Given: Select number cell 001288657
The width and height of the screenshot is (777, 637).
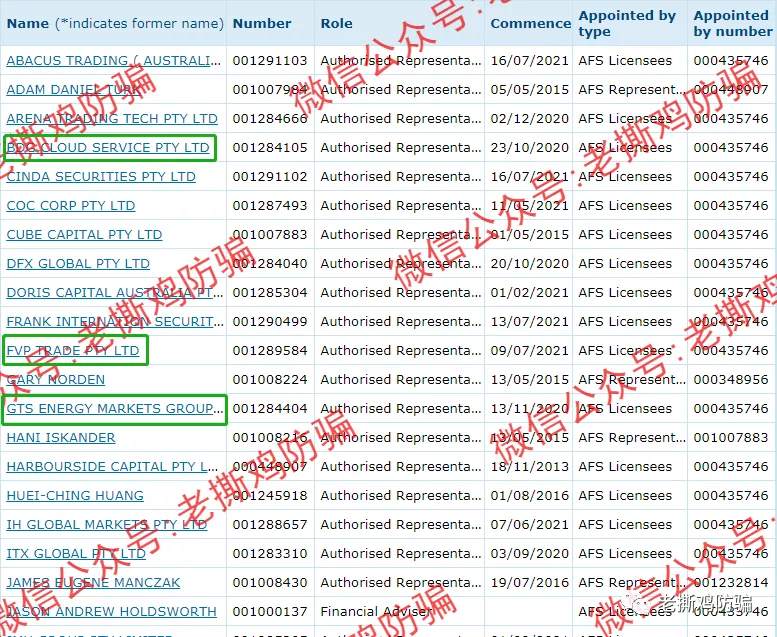Looking at the screenshot, I should pyautogui.click(x=270, y=524).
